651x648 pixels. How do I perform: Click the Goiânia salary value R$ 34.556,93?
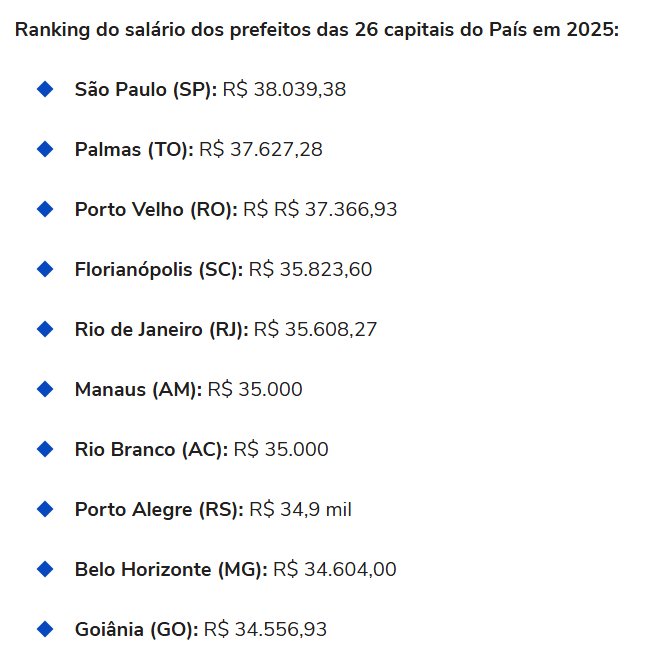265,629
